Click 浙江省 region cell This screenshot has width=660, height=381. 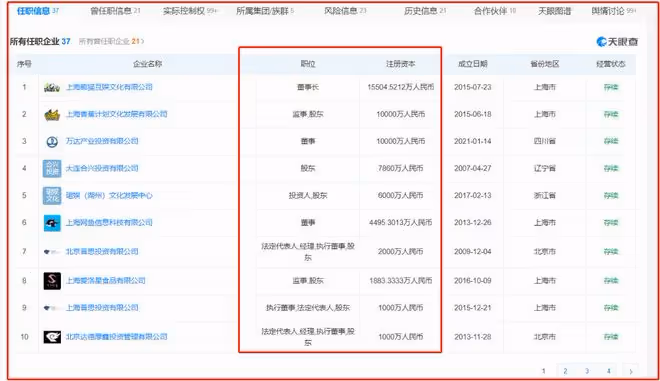[545, 195]
